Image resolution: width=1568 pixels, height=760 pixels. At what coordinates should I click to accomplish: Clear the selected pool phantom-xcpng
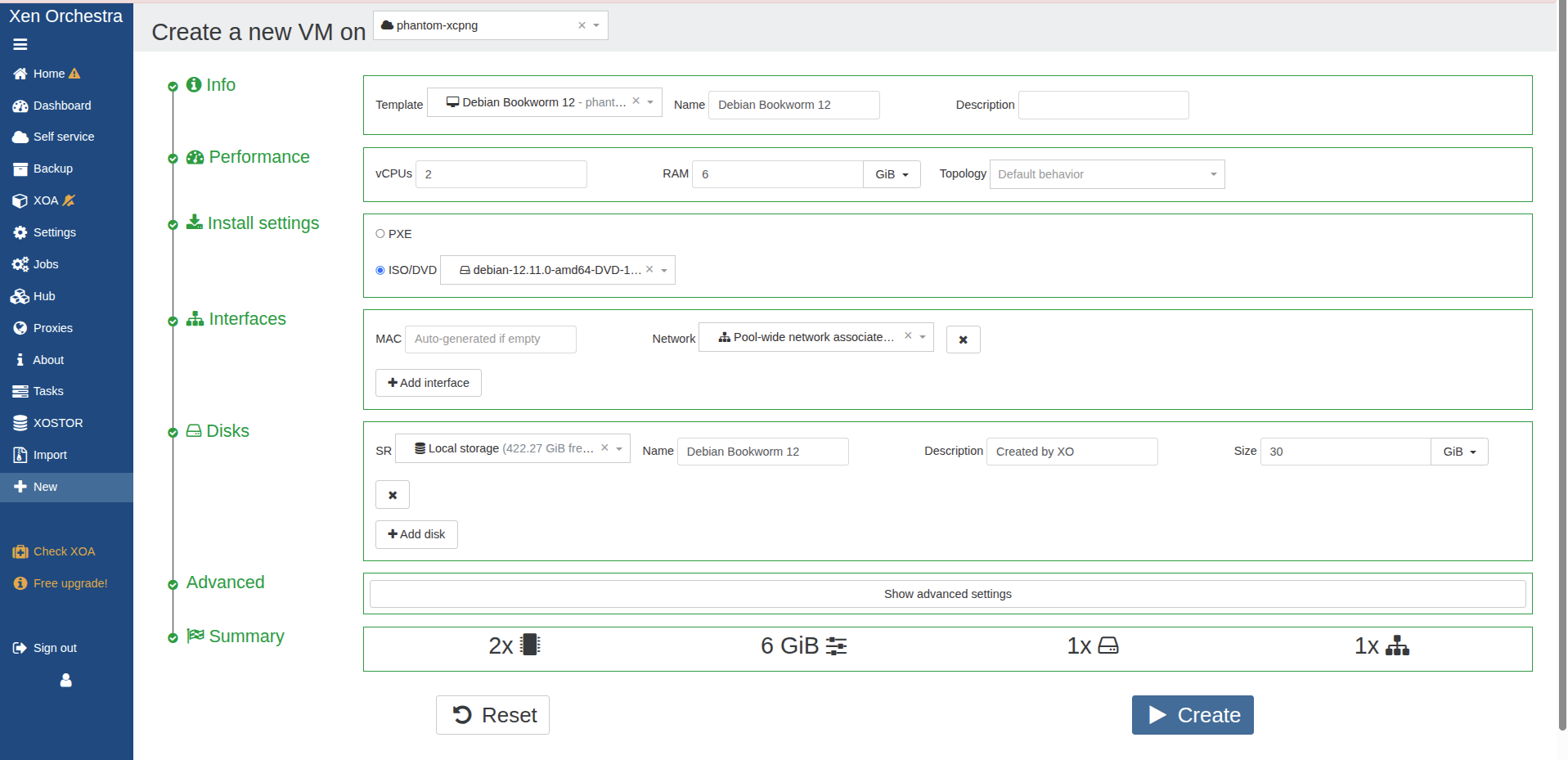click(x=582, y=25)
